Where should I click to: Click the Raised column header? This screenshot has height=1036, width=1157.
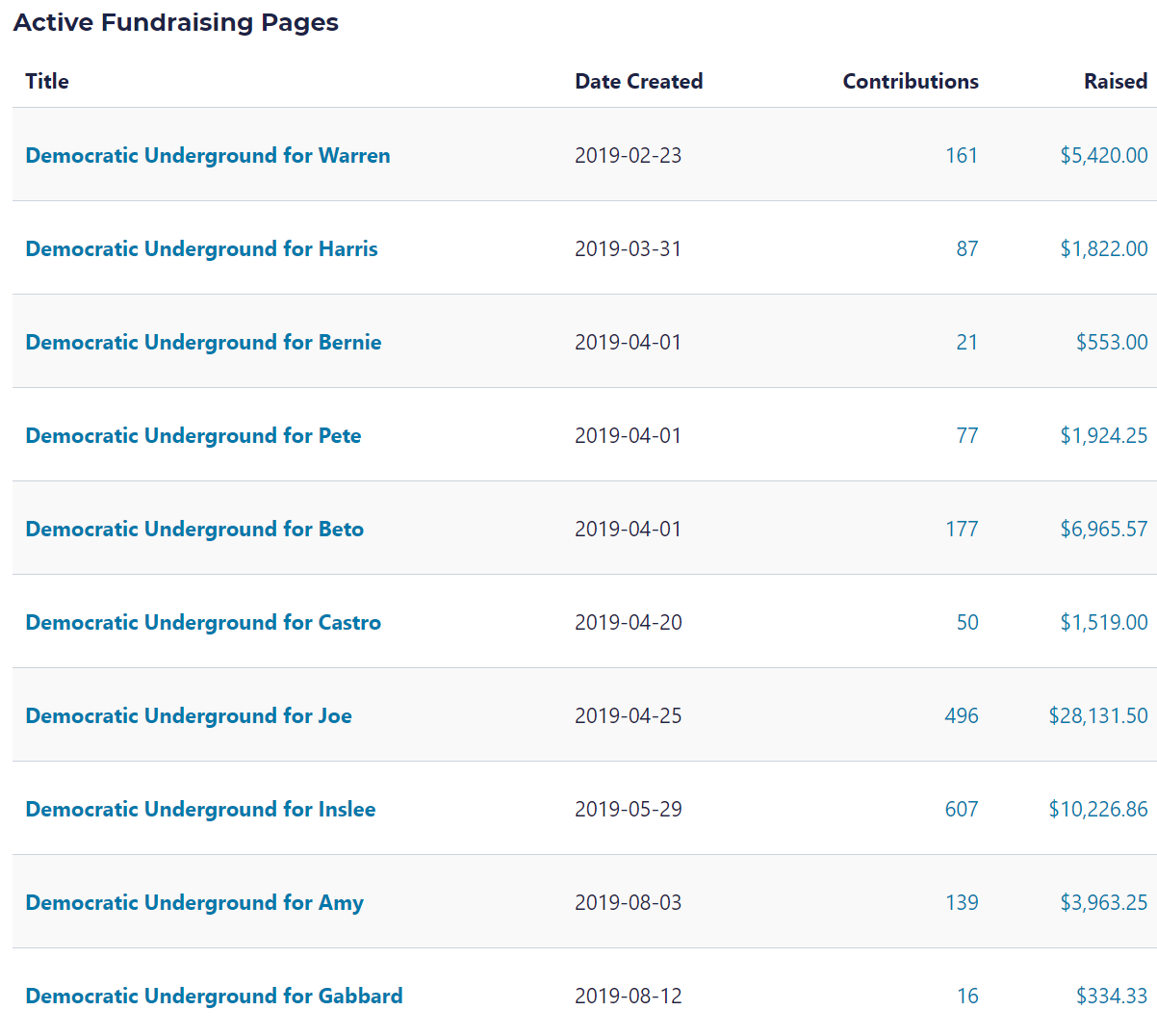coord(1115,82)
